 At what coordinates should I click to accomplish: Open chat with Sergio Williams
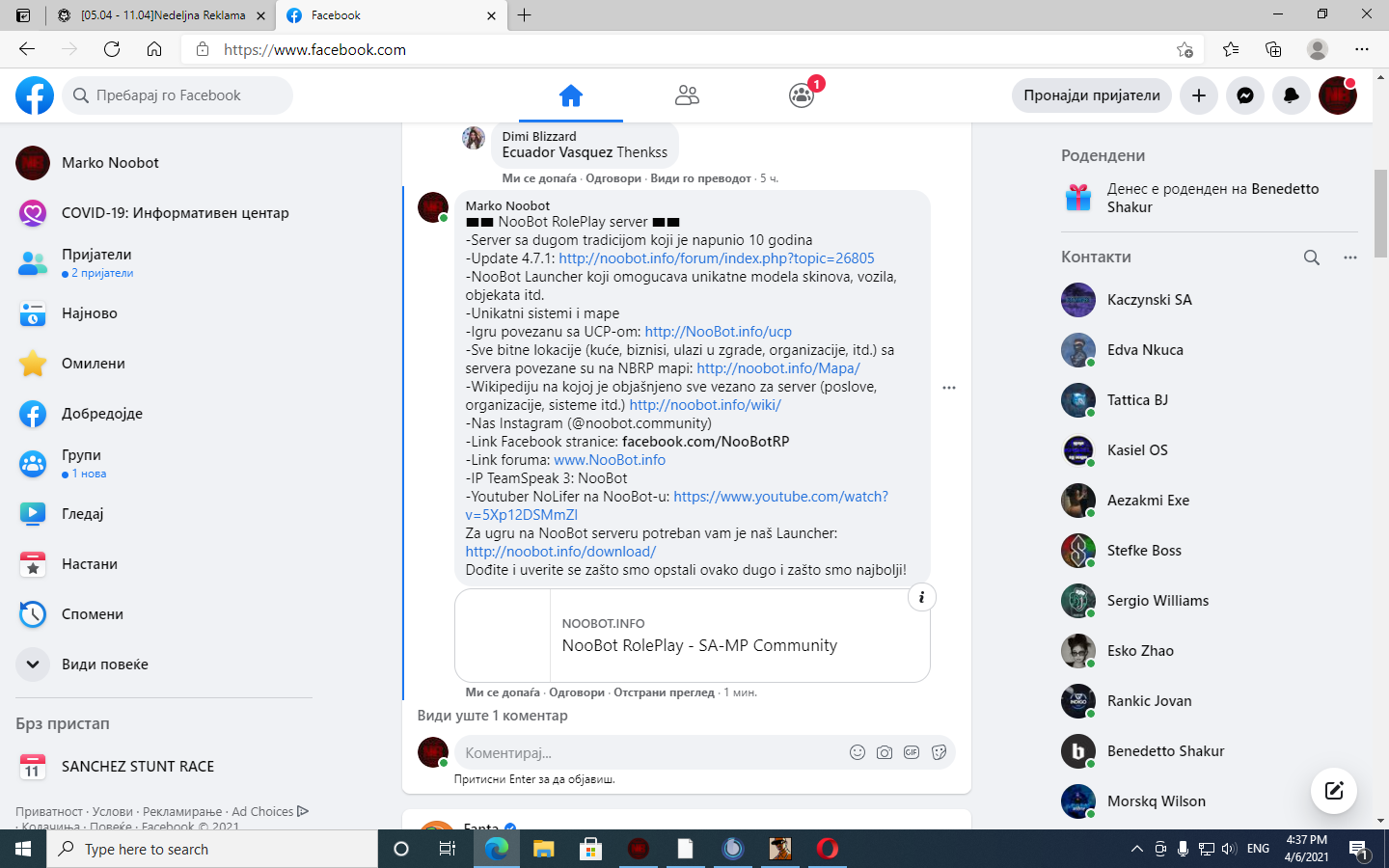[1210, 601]
